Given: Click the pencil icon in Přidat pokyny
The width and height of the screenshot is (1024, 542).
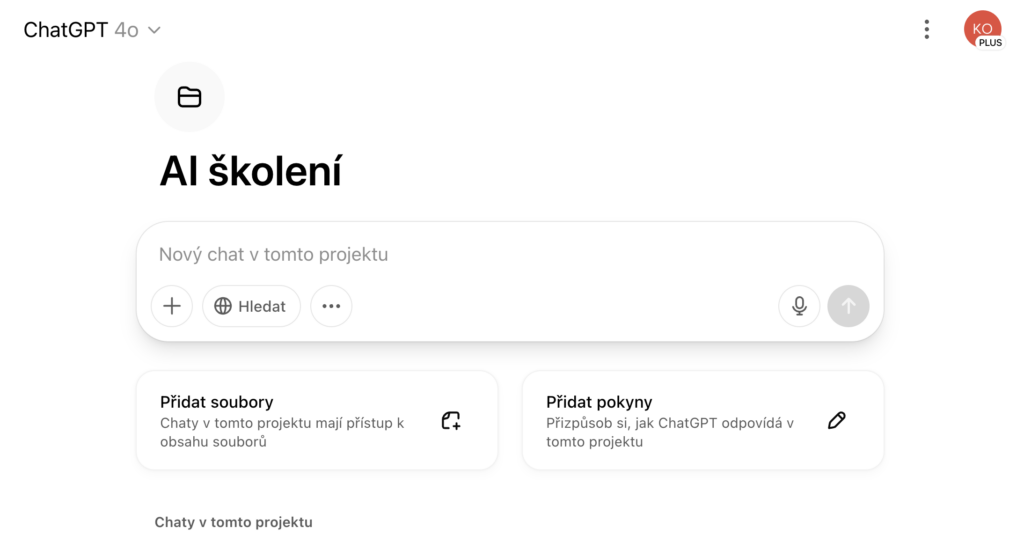Looking at the screenshot, I should click(837, 421).
